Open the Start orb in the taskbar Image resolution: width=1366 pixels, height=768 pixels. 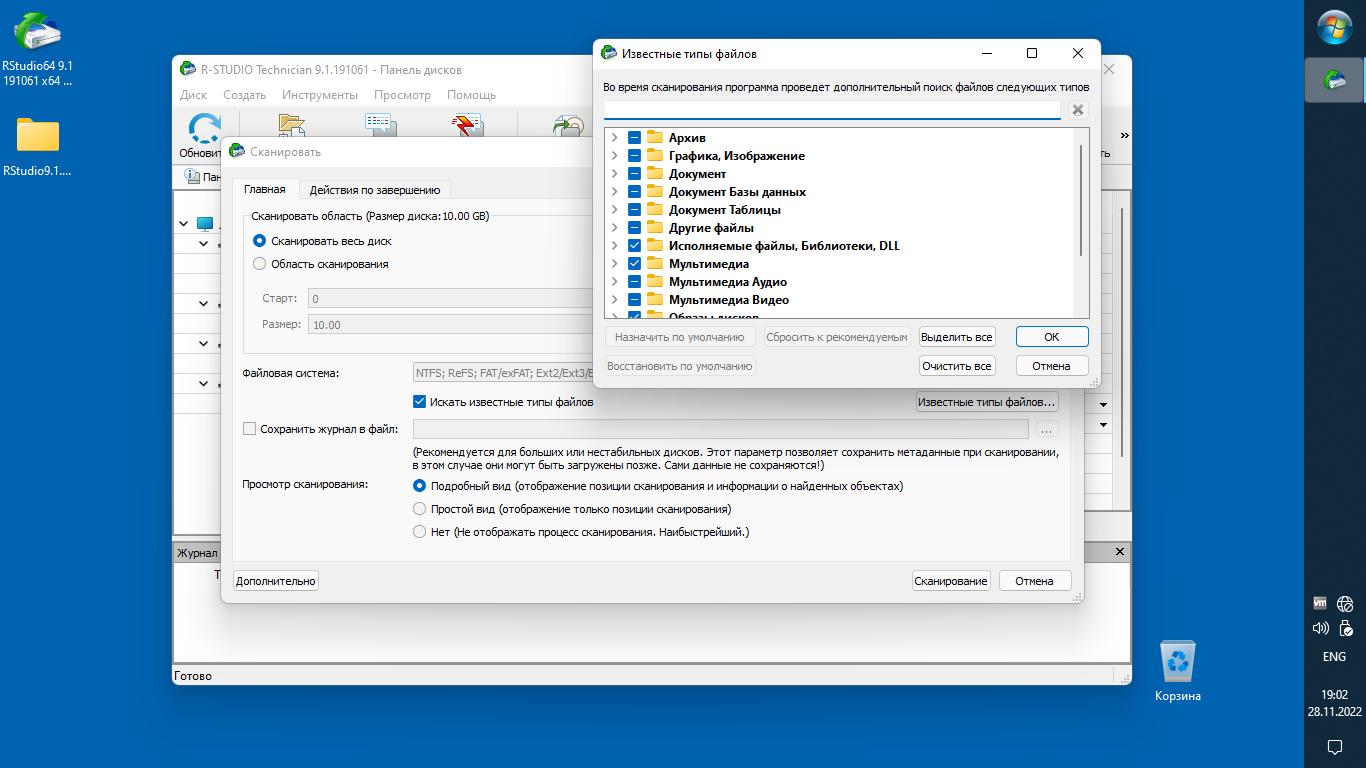pyautogui.click(x=1334, y=27)
